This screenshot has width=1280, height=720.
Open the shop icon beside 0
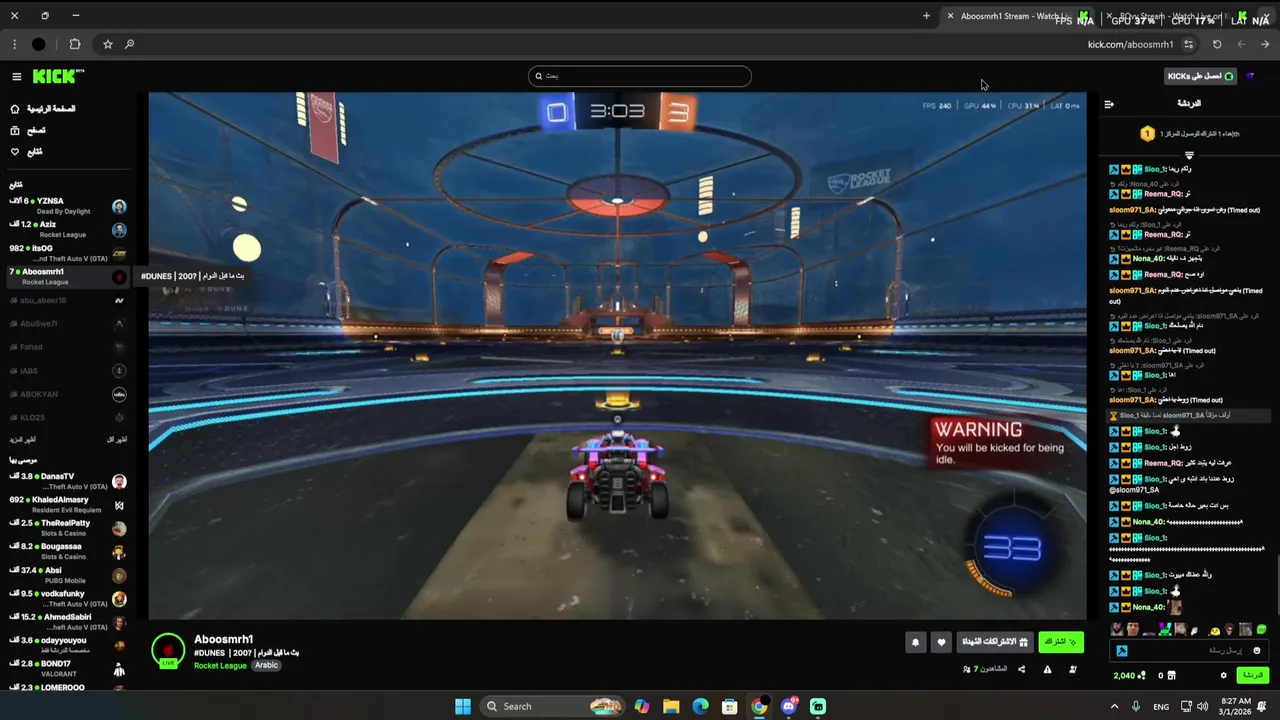(1172, 676)
